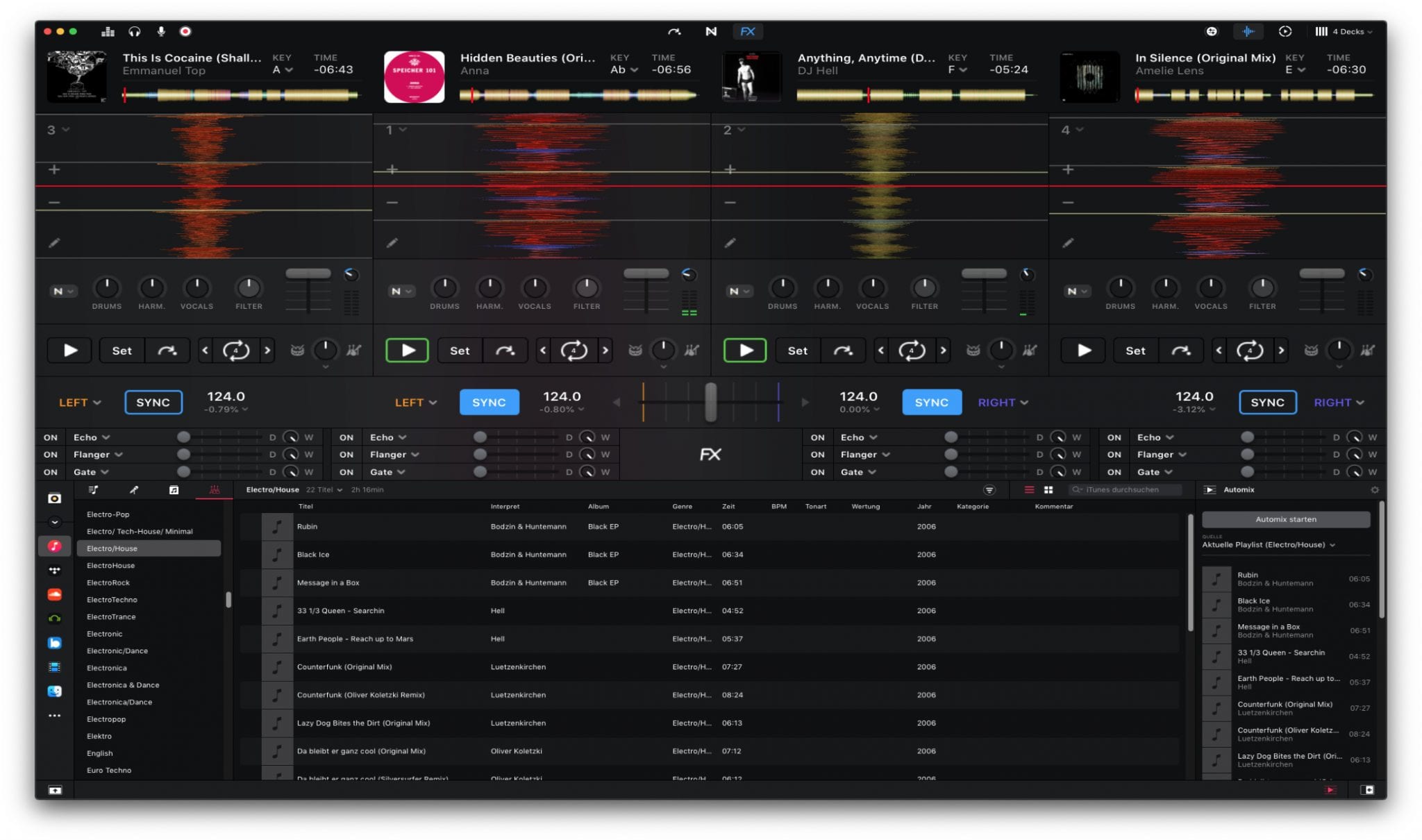Open the FX panel from the top toolbar
This screenshot has width=1422, height=840.
click(748, 31)
